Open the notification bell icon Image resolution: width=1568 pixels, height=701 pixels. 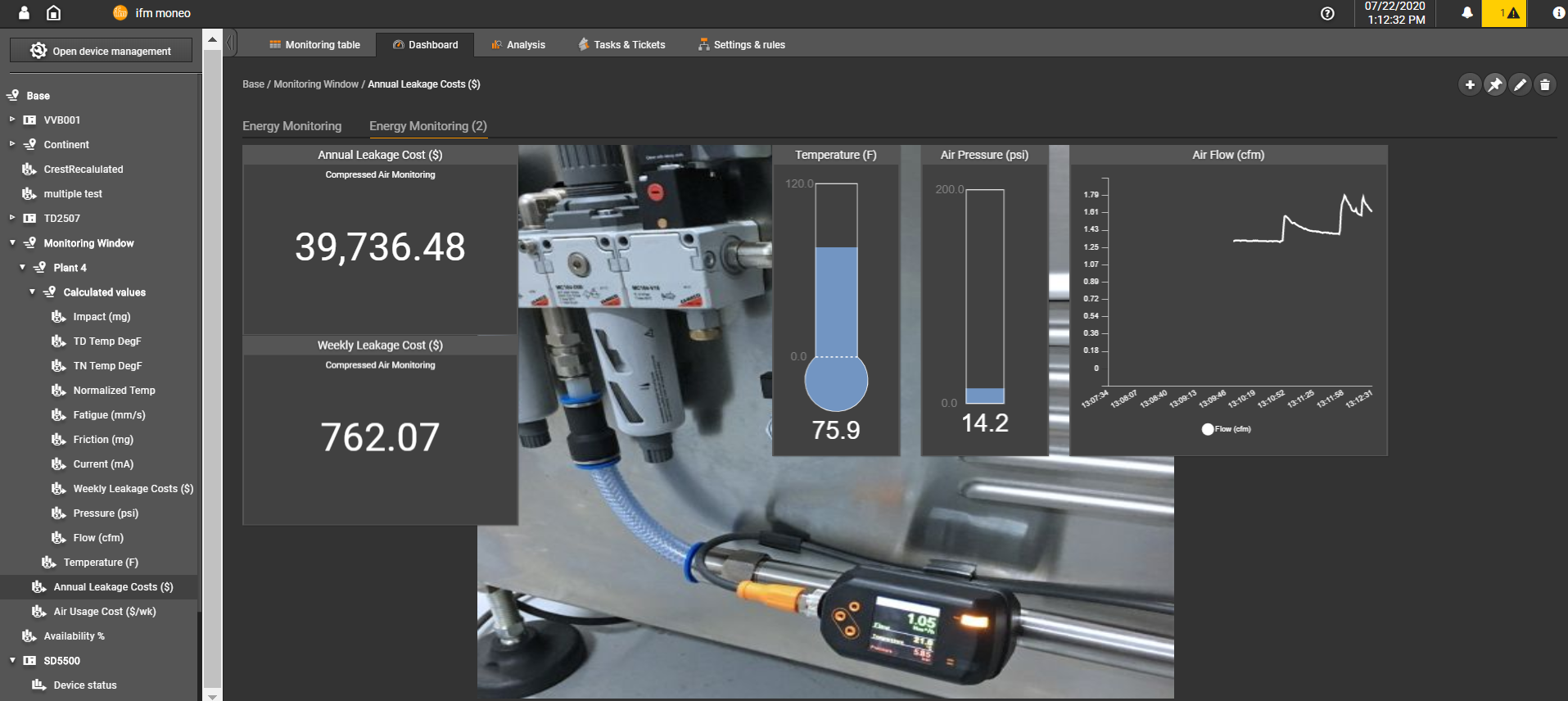[1467, 13]
